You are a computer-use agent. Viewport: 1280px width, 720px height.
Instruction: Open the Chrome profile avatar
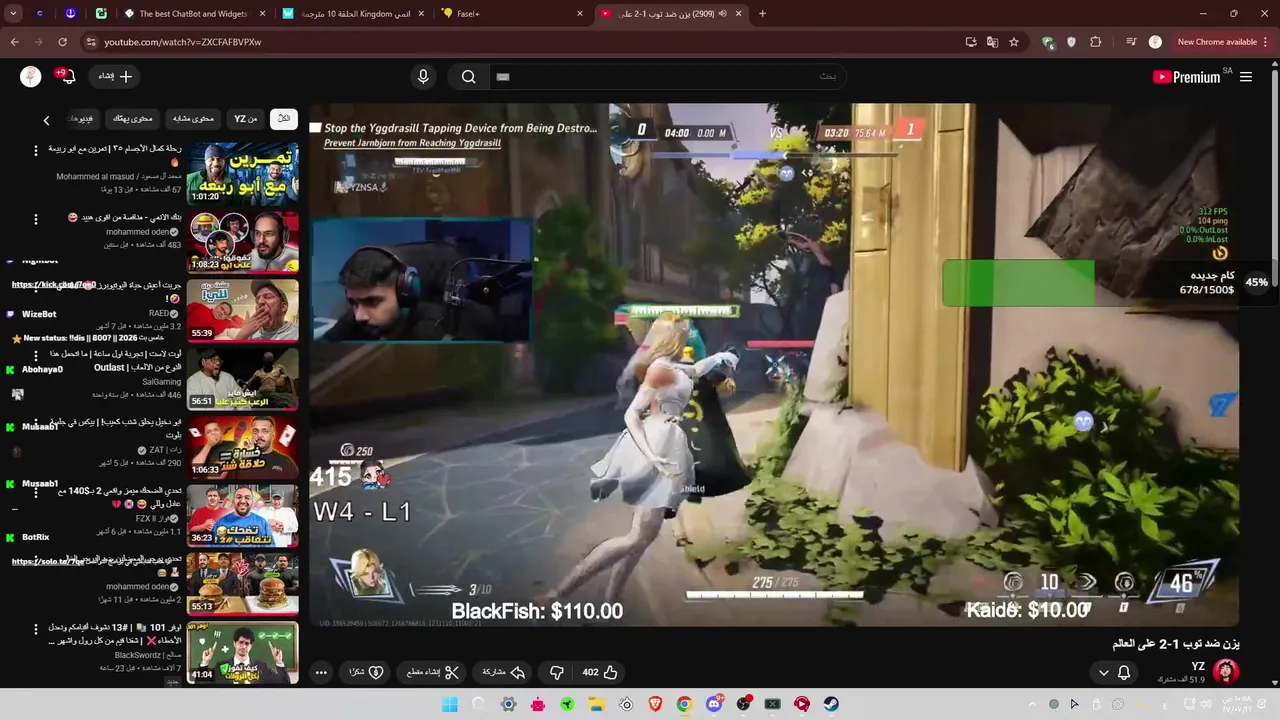point(1155,42)
